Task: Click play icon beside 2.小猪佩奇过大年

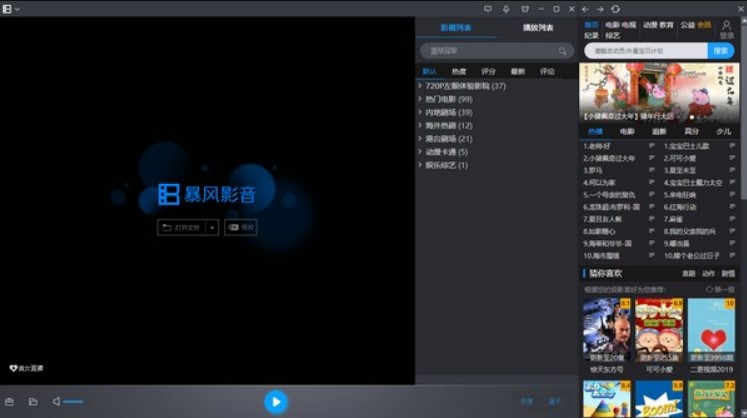Action: pyautogui.click(x=651, y=158)
